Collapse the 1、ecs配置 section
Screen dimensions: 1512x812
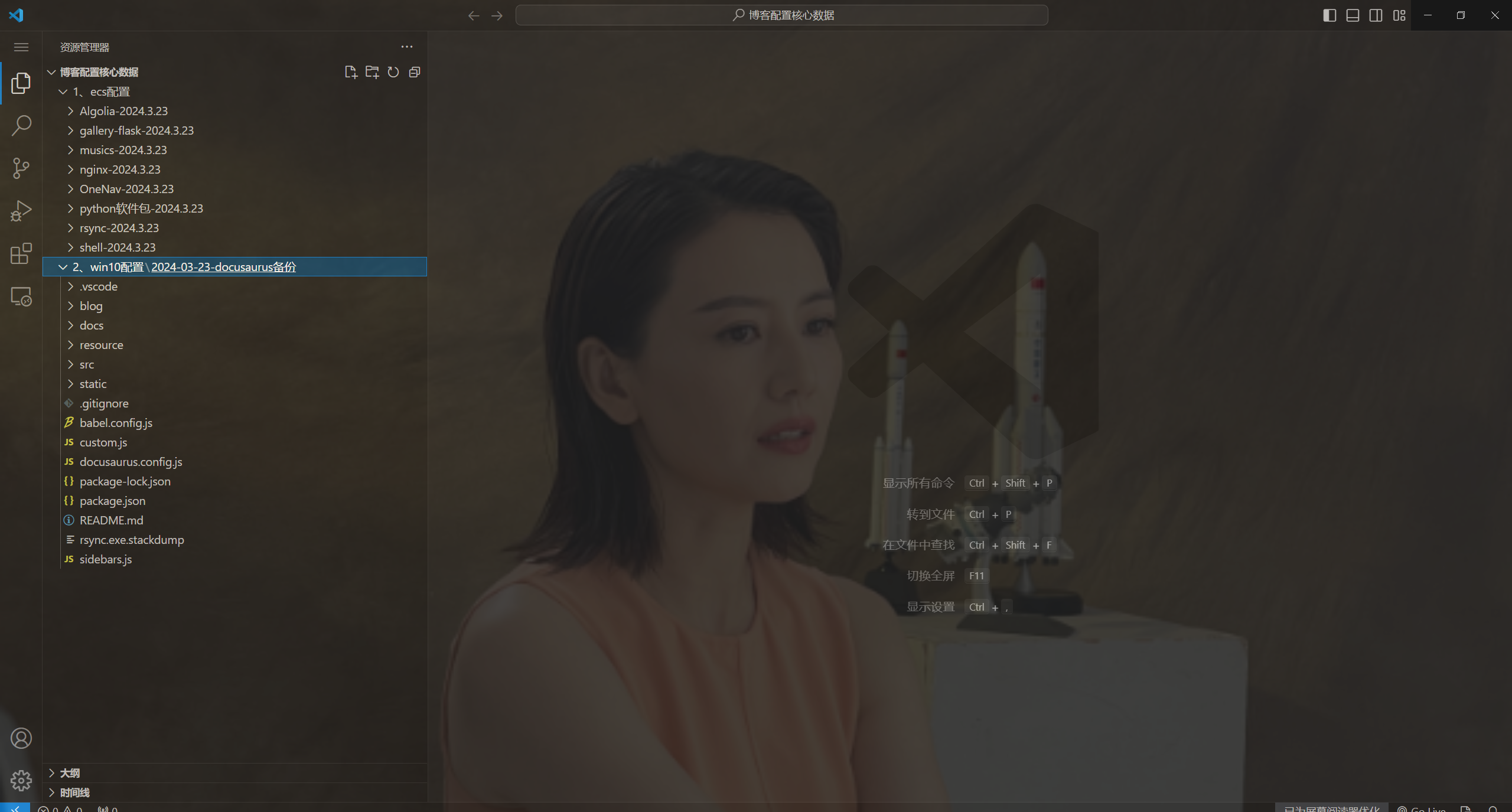coord(64,92)
